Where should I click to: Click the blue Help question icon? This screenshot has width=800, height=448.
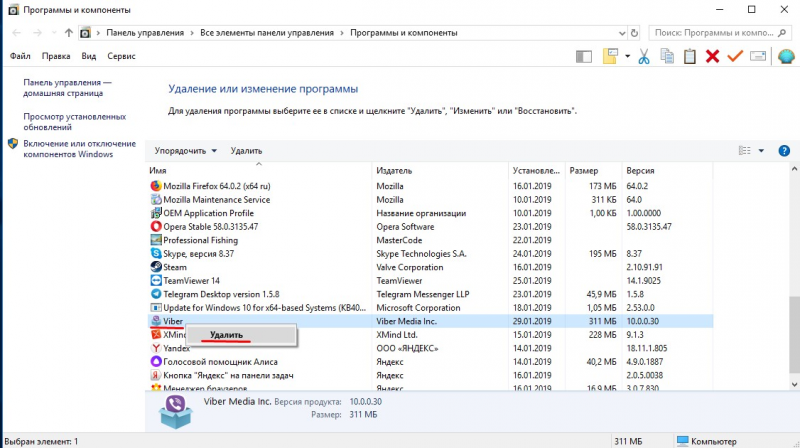(x=784, y=151)
